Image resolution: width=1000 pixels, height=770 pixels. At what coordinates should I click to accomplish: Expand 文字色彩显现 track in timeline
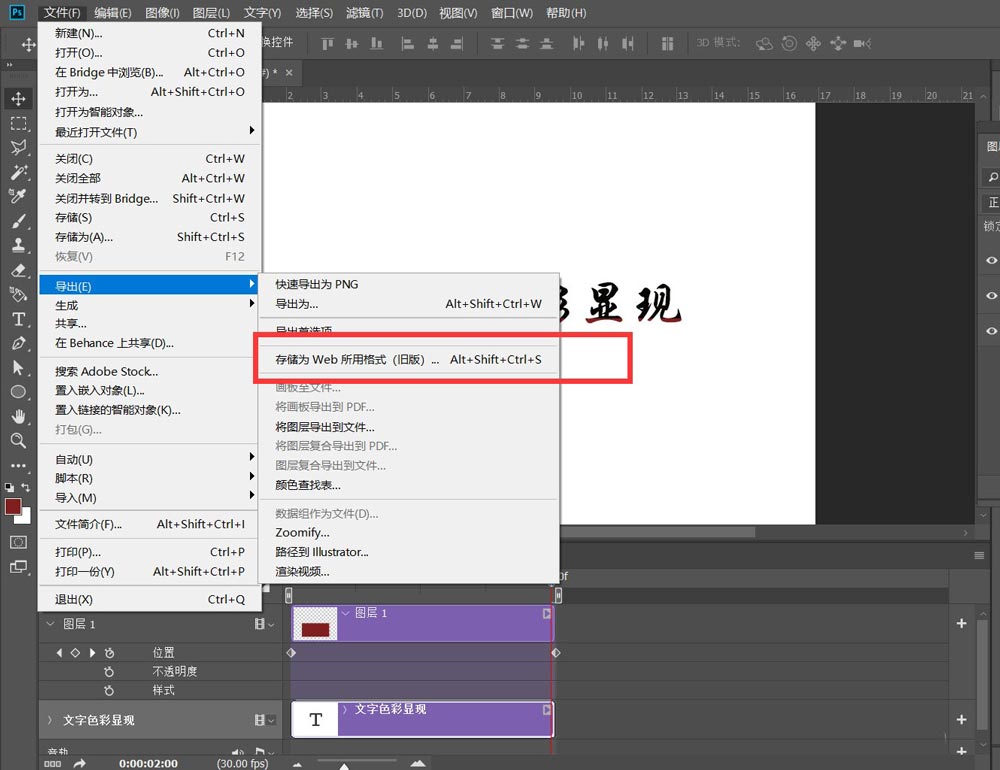tap(50, 720)
